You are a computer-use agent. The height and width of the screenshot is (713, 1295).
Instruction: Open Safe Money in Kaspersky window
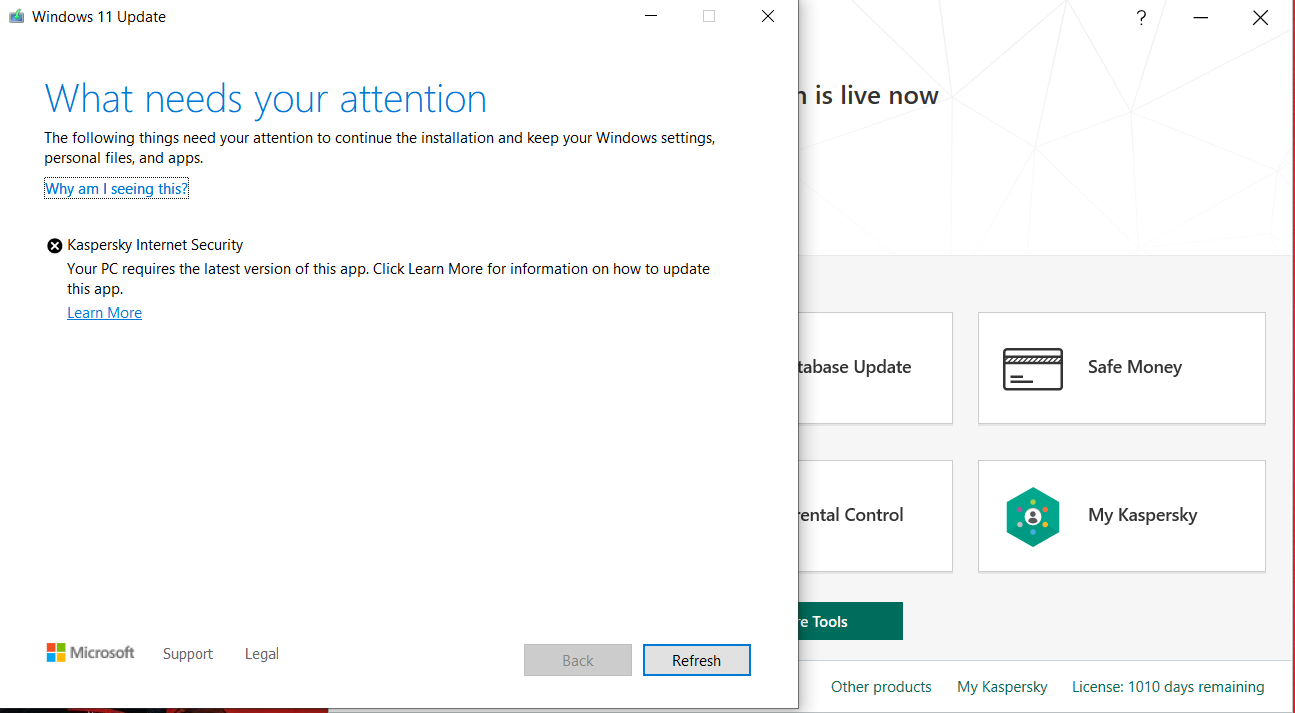tap(1122, 368)
